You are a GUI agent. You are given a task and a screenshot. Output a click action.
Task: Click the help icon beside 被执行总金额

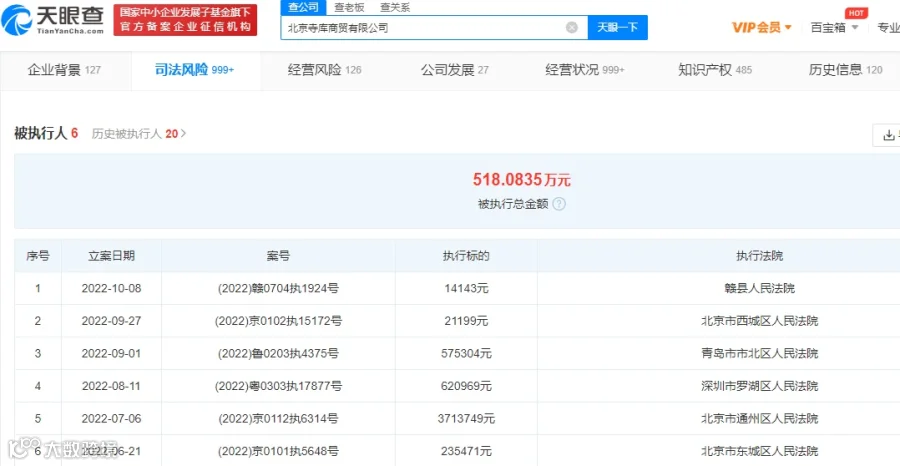coord(559,204)
